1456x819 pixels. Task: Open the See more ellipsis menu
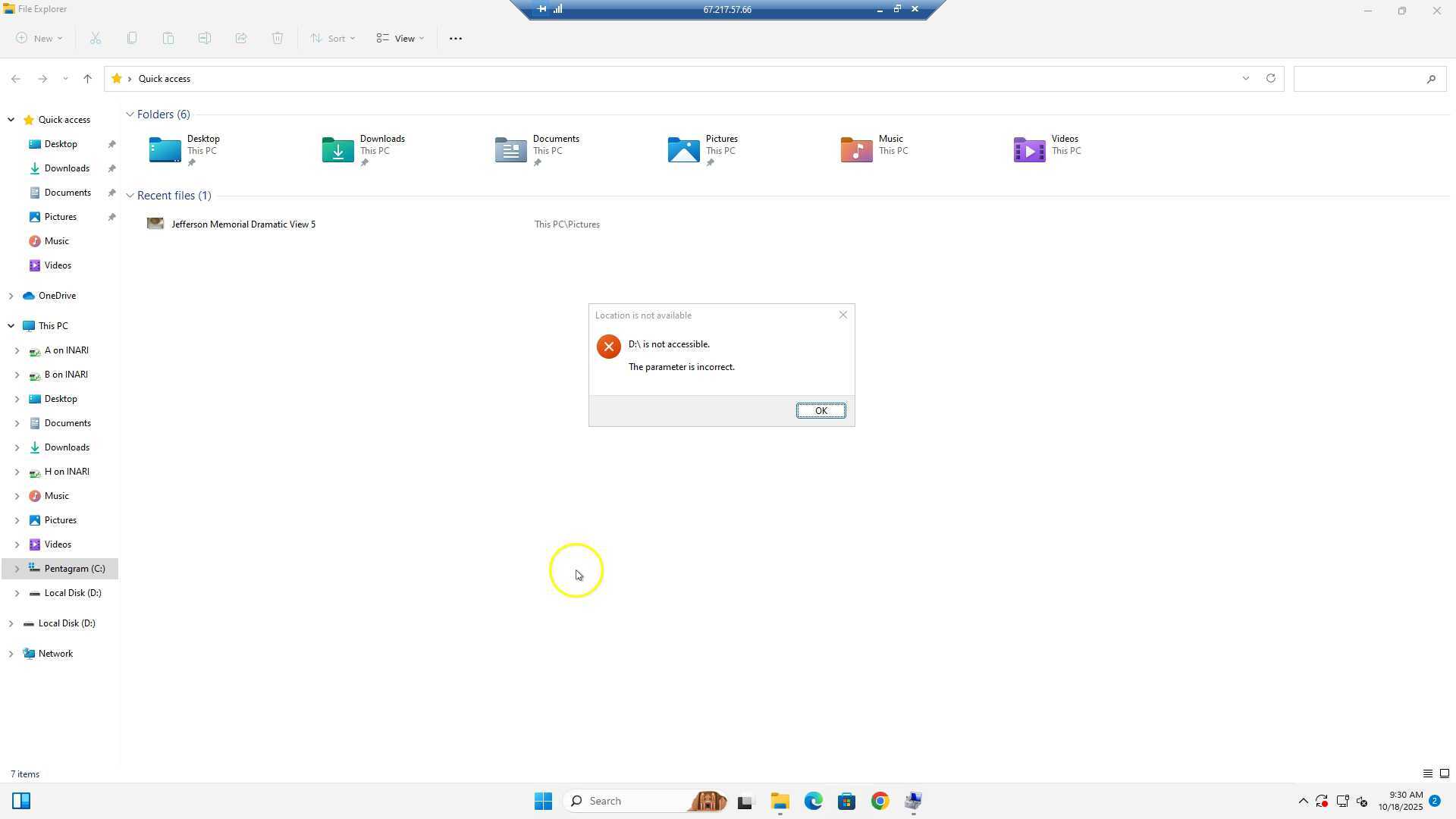(456, 38)
